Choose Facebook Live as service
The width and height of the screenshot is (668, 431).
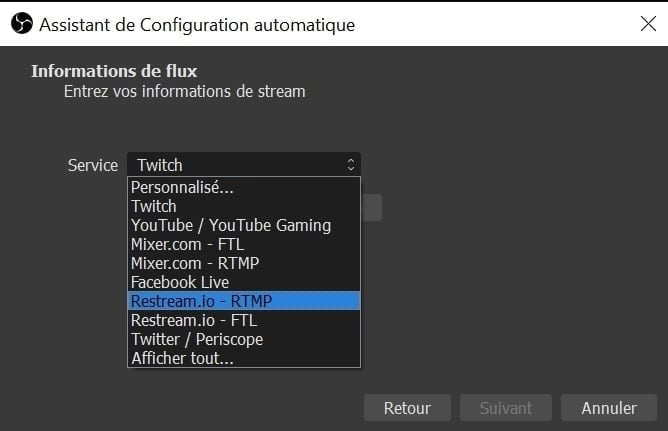click(x=244, y=282)
